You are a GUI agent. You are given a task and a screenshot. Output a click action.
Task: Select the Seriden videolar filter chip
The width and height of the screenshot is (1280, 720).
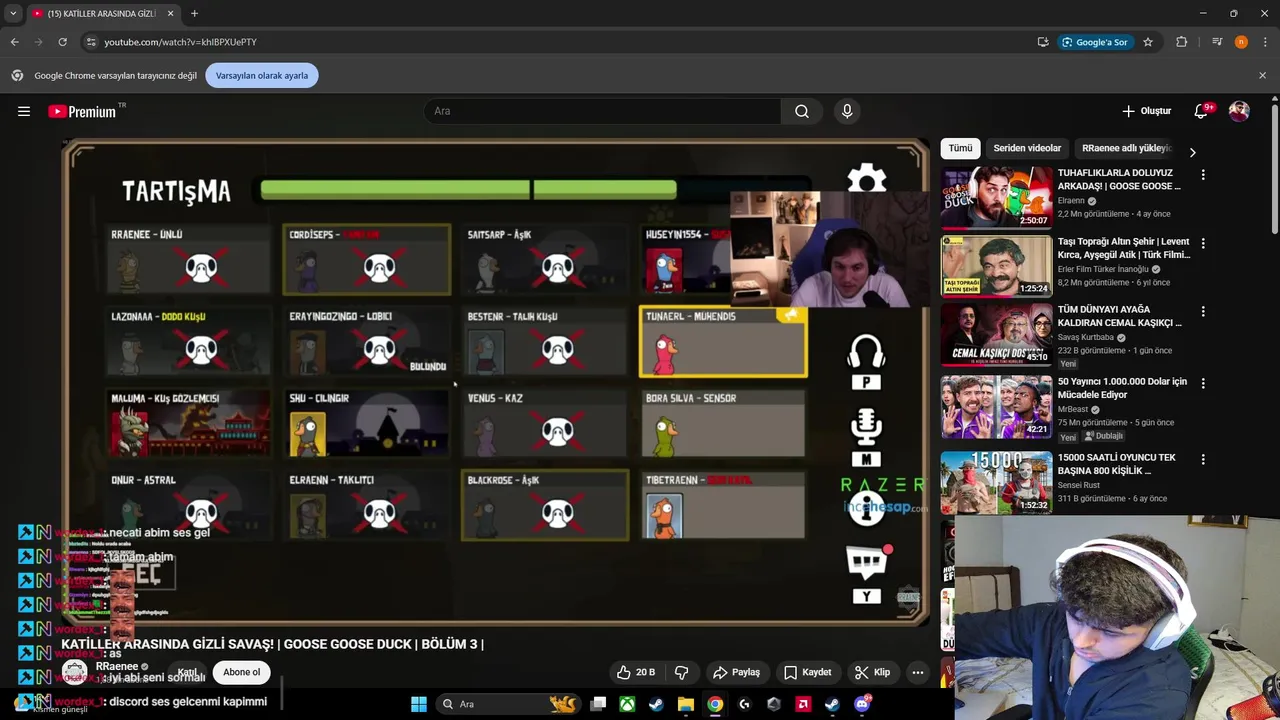[1027, 148]
